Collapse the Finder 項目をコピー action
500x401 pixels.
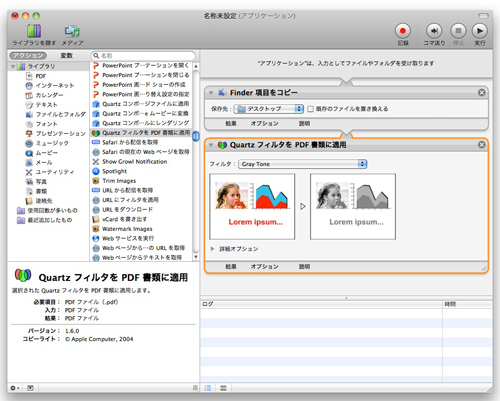[211, 93]
